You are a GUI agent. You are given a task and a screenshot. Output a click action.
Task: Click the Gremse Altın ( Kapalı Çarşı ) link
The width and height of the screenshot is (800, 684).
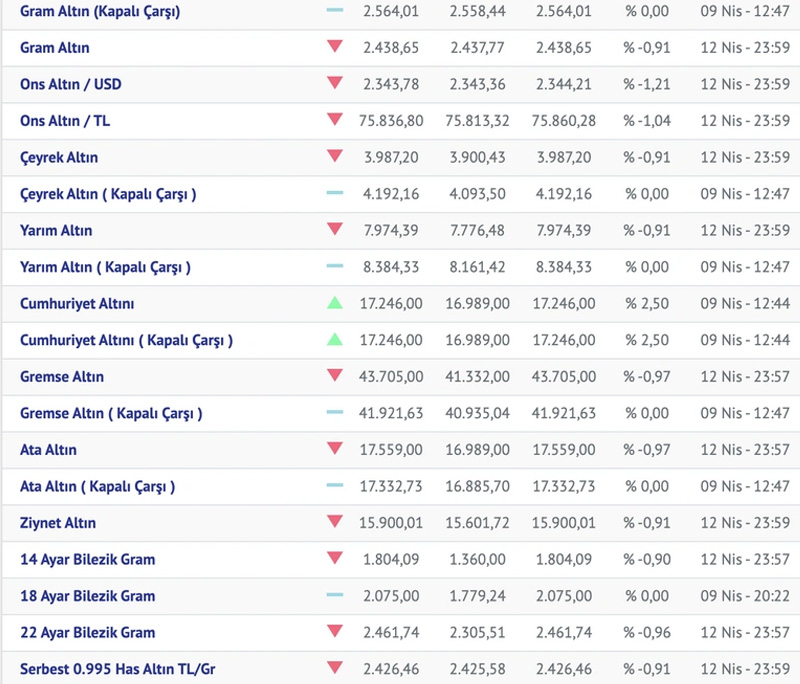pyautogui.click(x=111, y=413)
